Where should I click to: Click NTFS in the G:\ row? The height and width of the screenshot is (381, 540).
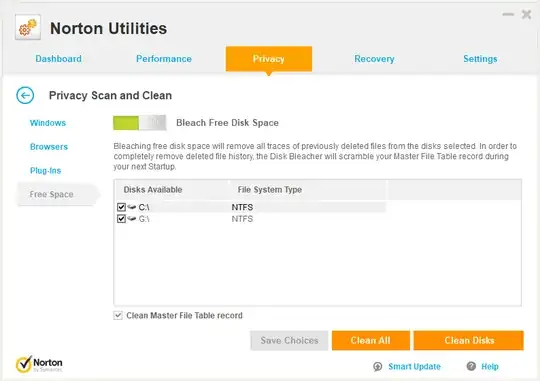coord(242,219)
